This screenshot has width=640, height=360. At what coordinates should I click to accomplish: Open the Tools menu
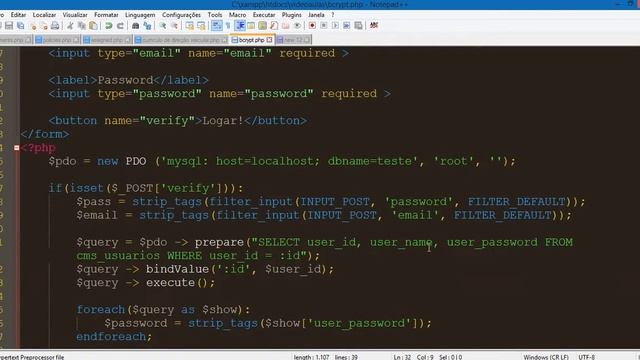pyautogui.click(x=215, y=15)
